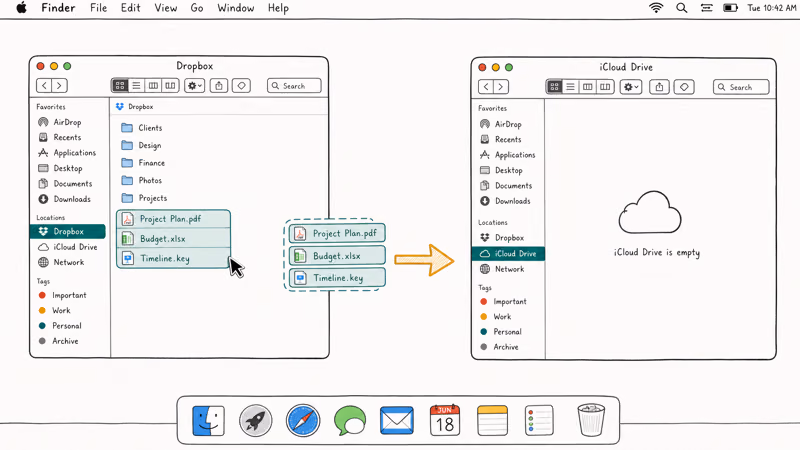
Task: Click the Search field in iCloud Drive window
Action: (x=741, y=87)
